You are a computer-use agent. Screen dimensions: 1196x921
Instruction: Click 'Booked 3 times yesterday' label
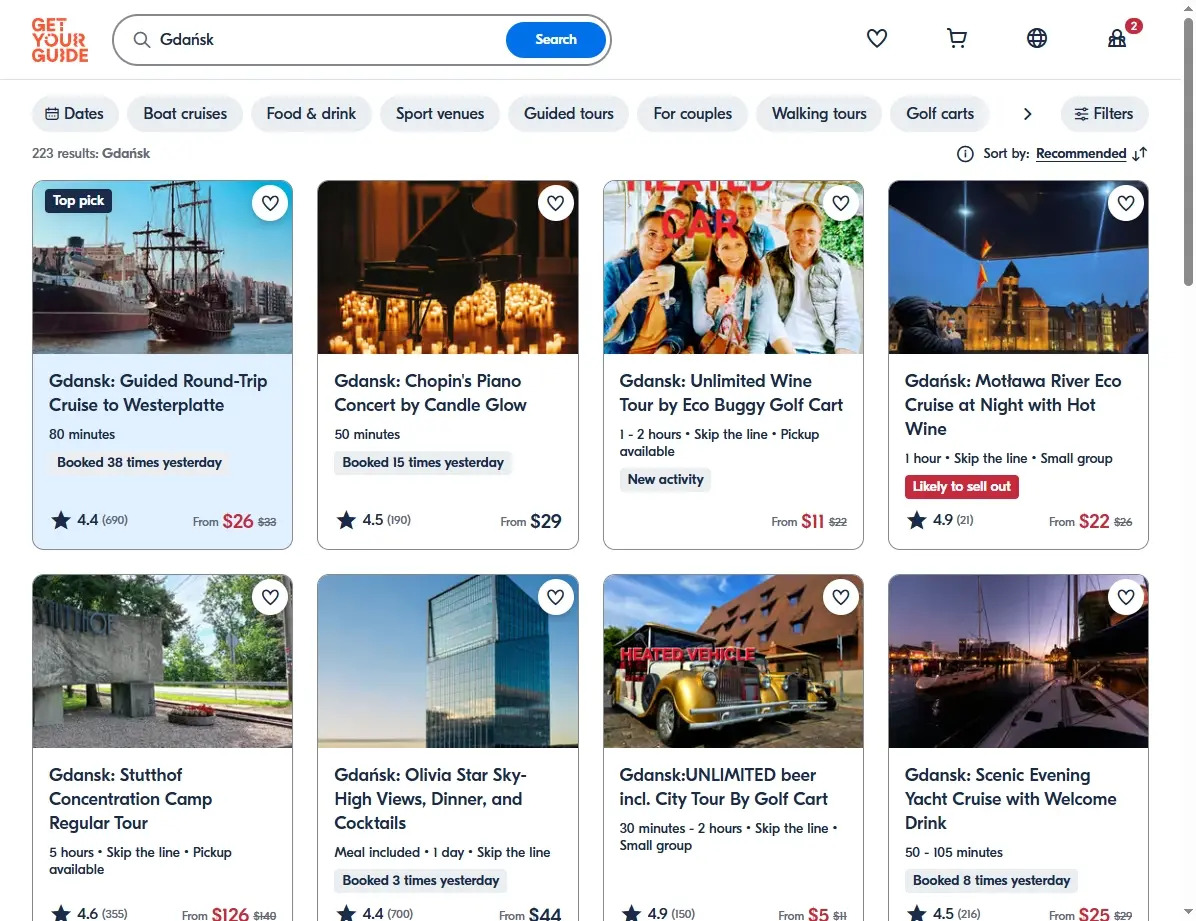click(421, 881)
